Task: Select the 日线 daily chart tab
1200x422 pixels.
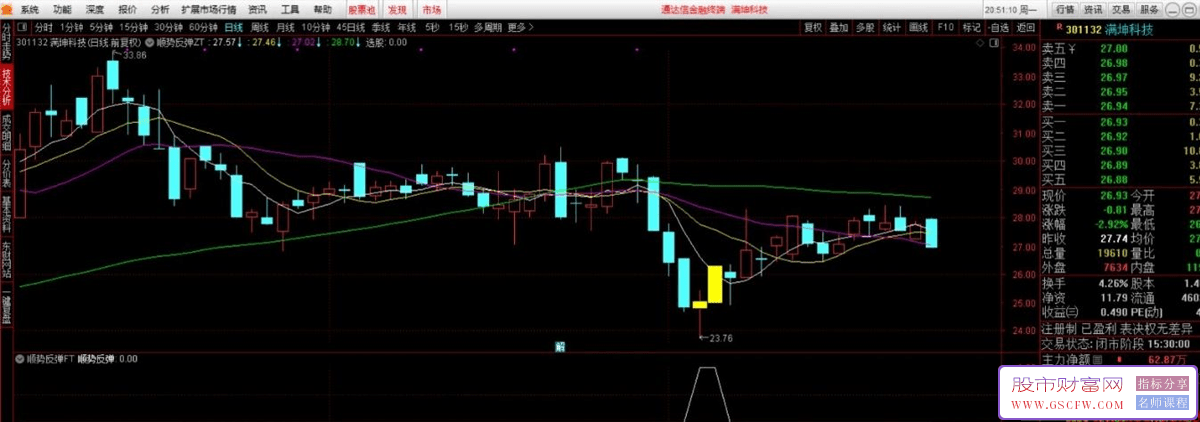Action: coord(233,27)
